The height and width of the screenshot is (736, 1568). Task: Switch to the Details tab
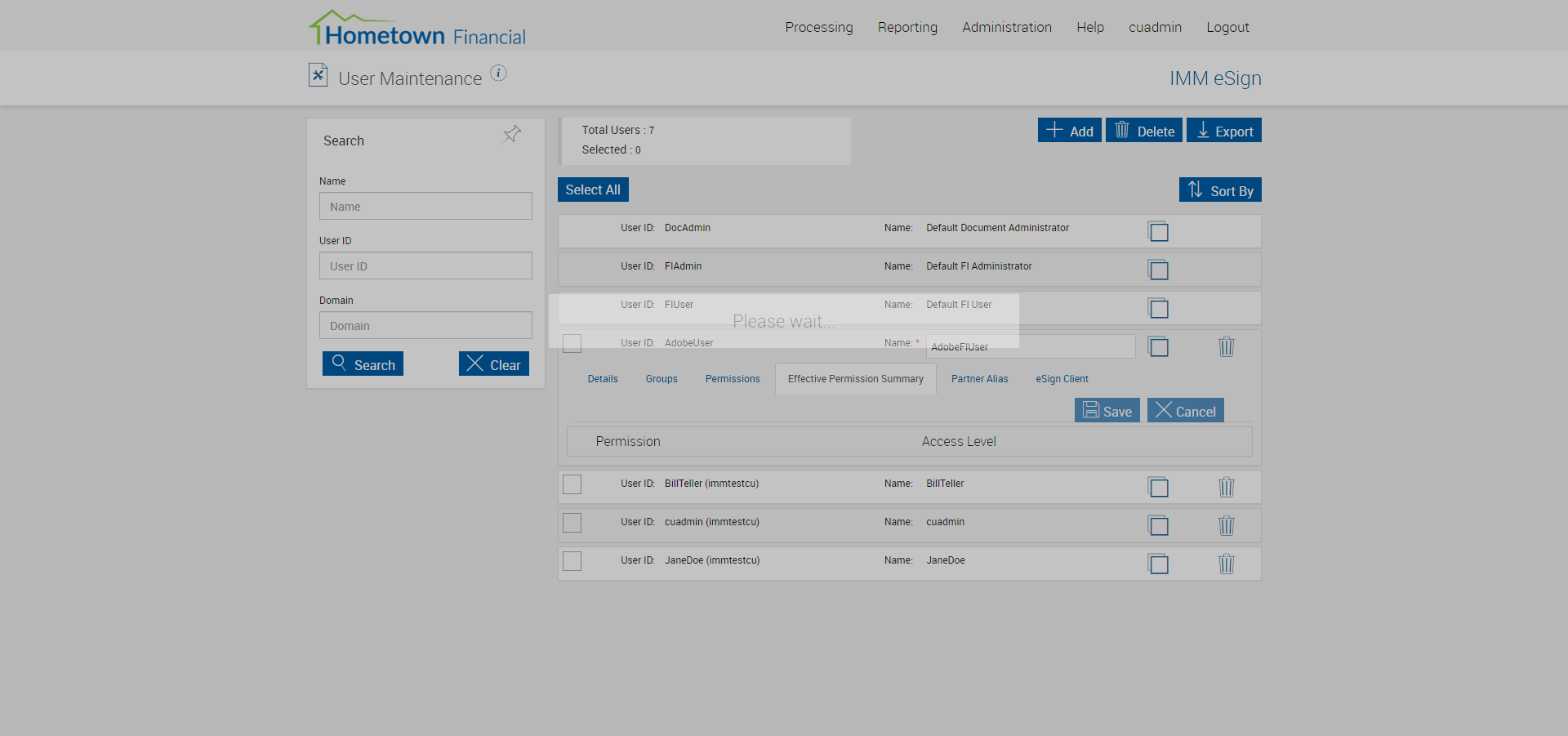click(603, 379)
